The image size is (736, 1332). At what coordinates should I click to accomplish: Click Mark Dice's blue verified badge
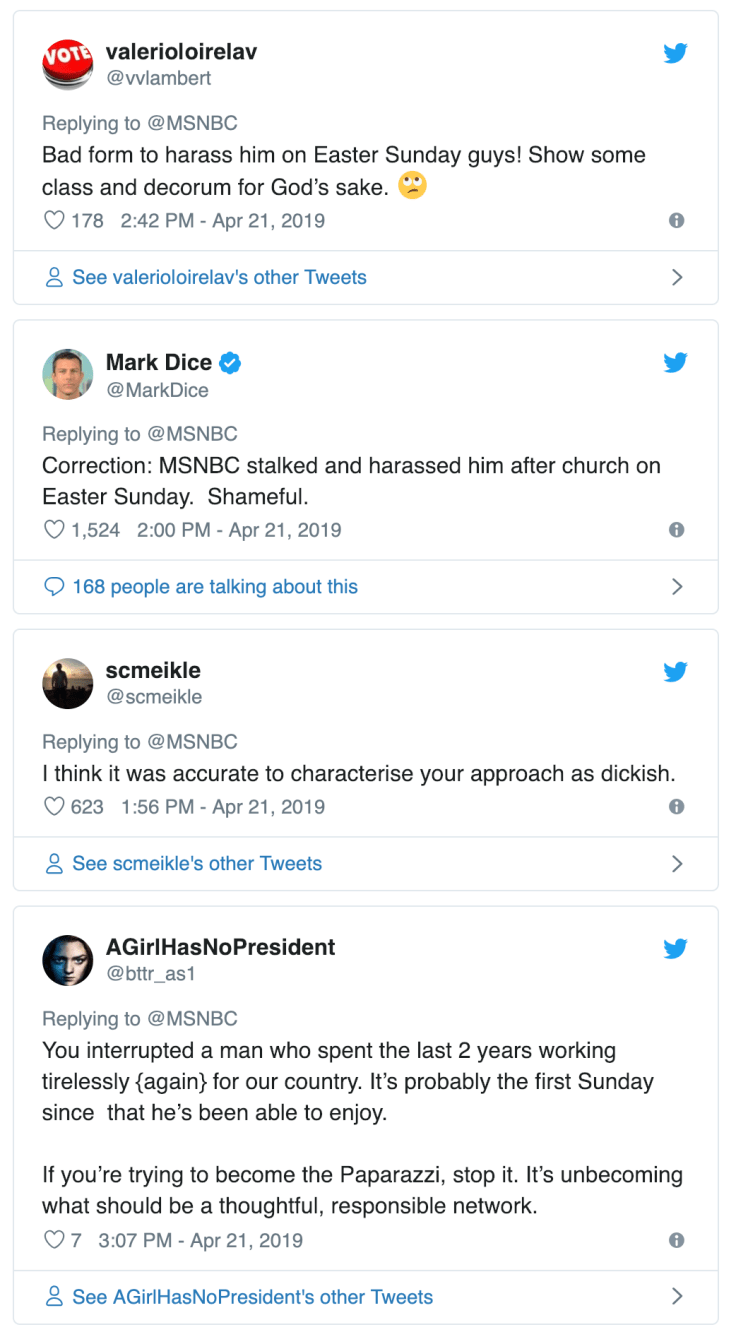[229, 363]
